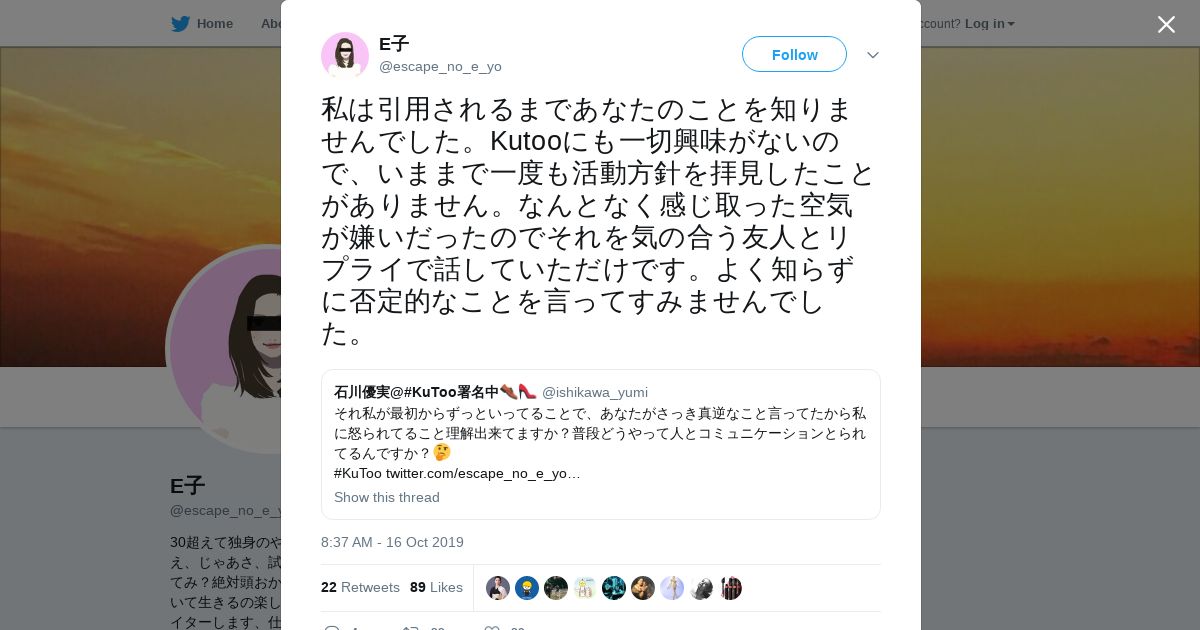
Task: Open the tweet options chevron menu
Action: click(x=873, y=55)
